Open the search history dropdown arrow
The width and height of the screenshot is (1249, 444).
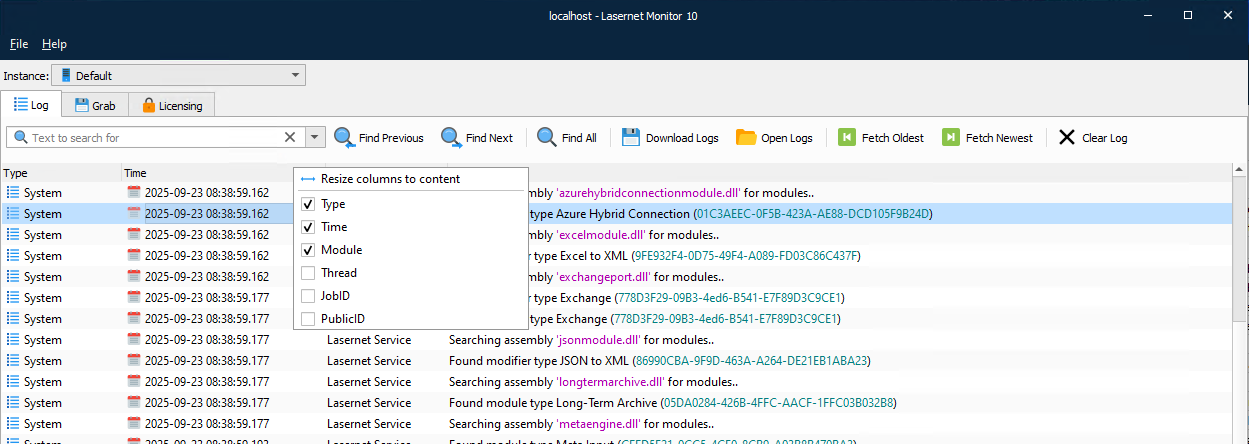(315, 137)
